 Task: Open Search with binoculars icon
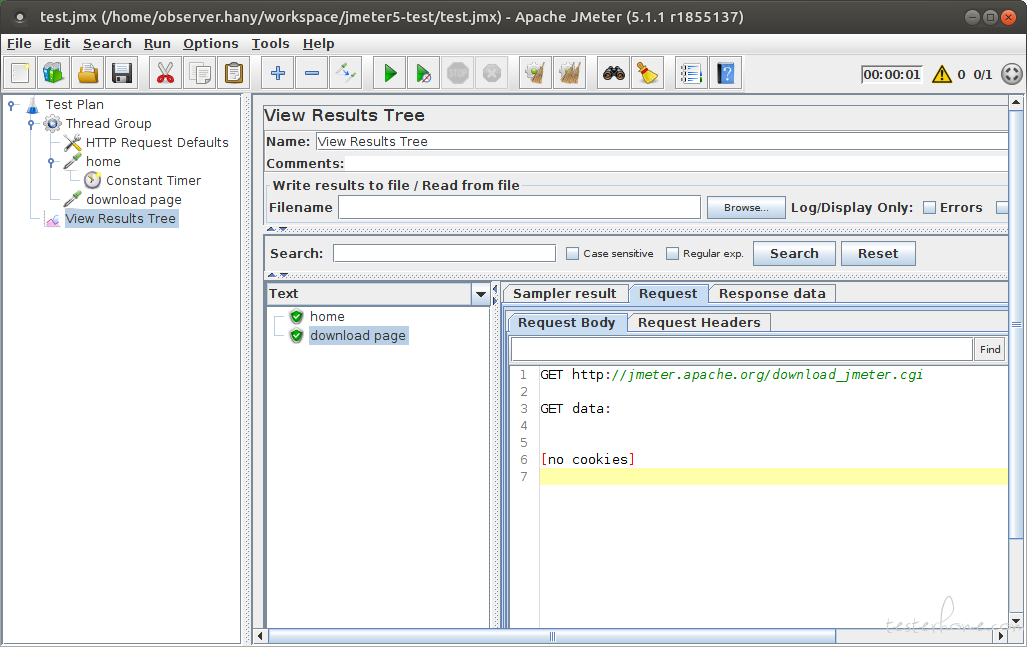(614, 73)
